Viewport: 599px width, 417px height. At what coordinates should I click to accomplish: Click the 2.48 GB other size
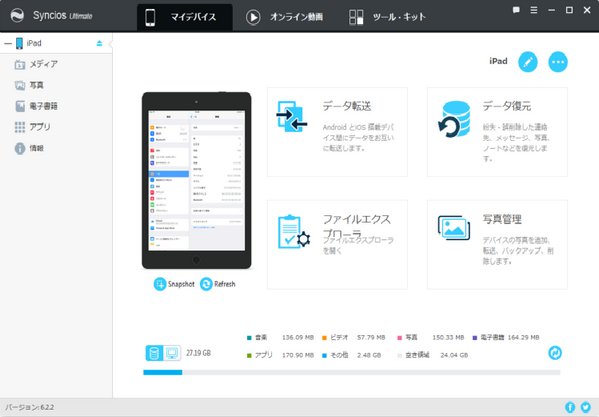tap(369, 355)
